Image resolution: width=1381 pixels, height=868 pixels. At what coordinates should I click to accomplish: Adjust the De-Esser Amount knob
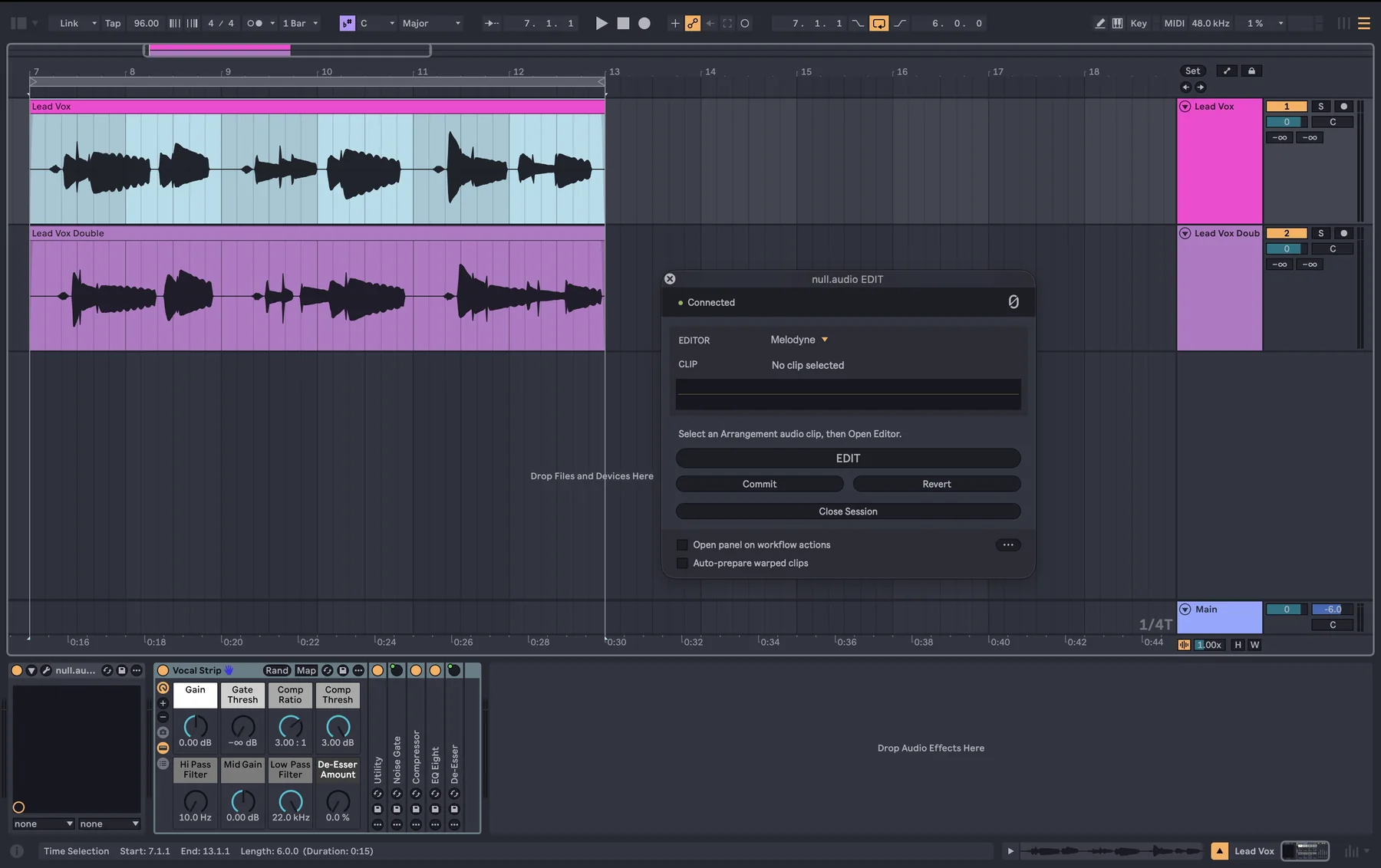[x=338, y=801]
